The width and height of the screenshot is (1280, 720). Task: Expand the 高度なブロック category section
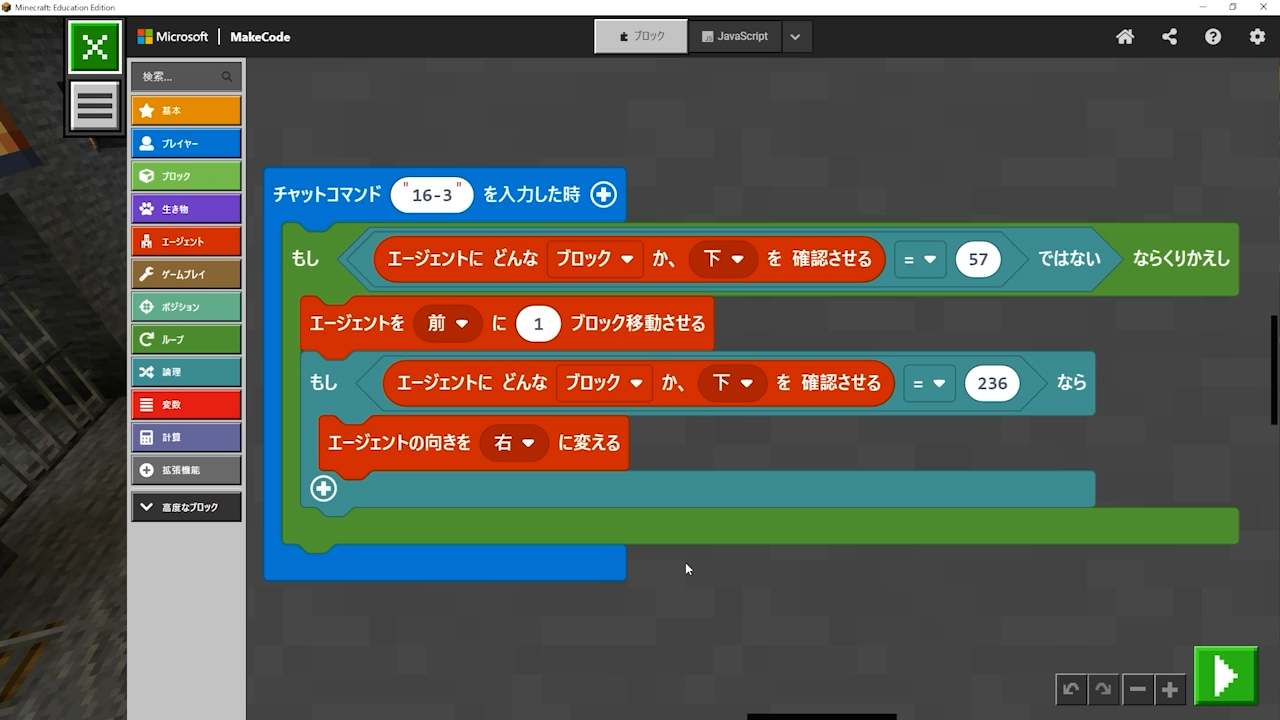pos(186,507)
